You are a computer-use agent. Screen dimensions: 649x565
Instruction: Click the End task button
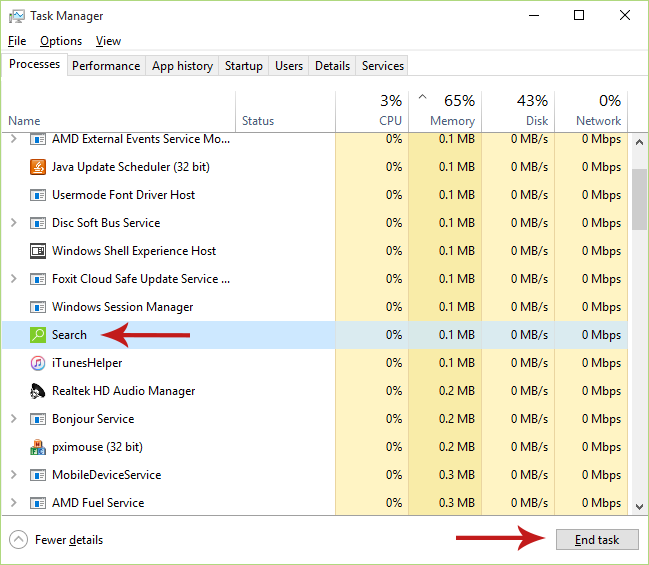pyautogui.click(x=597, y=540)
